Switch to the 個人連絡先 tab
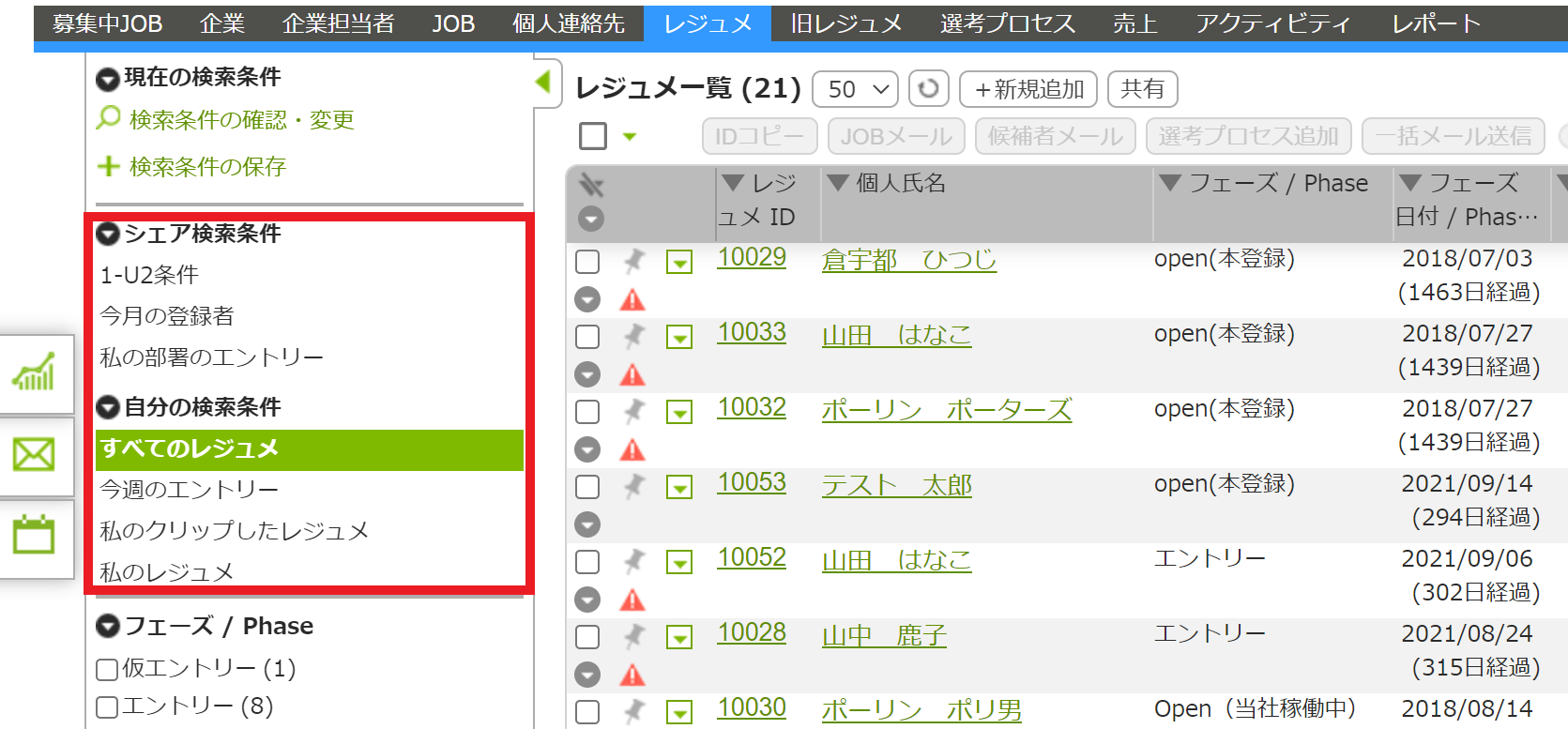Screen dimensions: 1568x729 pyautogui.click(x=569, y=23)
